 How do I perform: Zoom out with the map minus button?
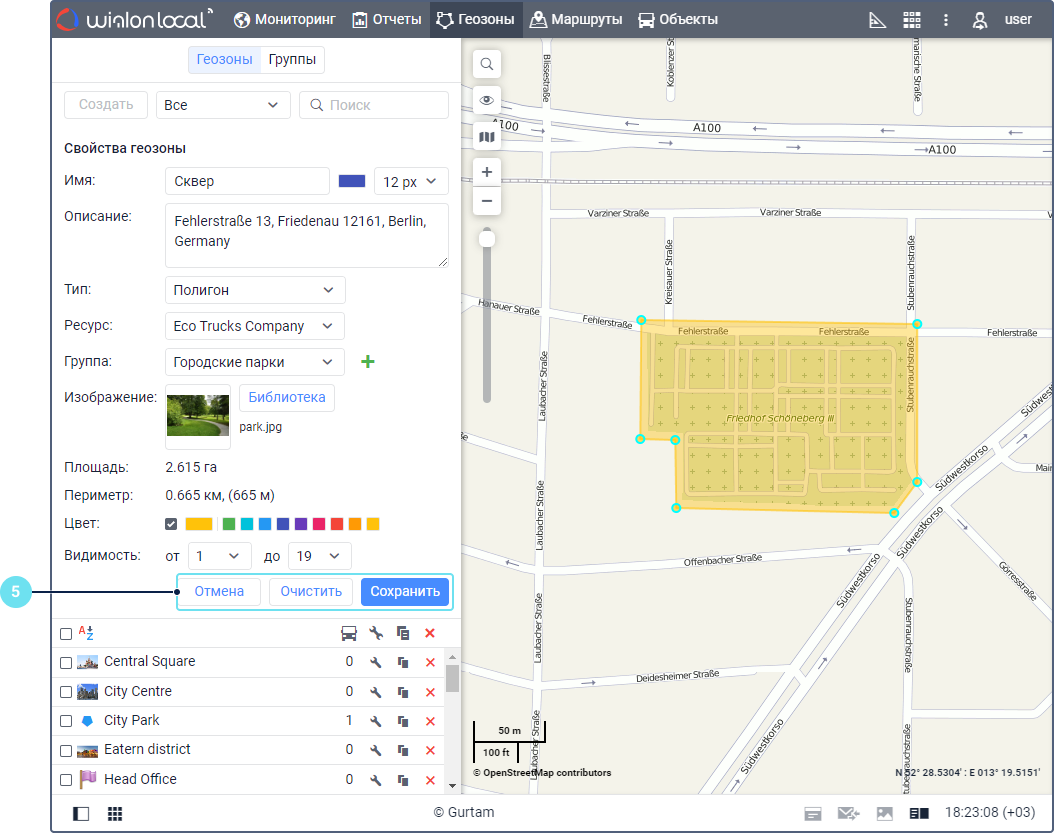click(487, 201)
